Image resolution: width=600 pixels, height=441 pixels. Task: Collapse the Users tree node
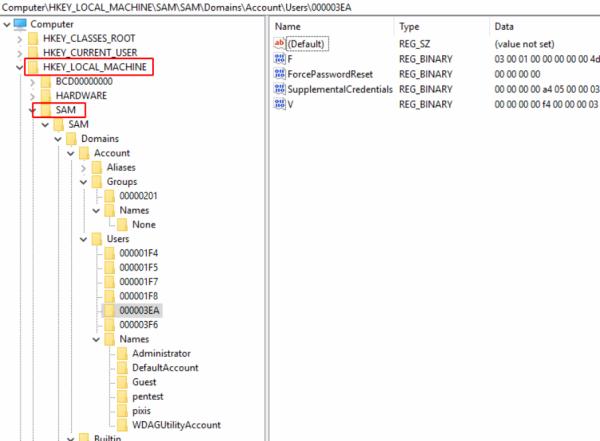click(x=83, y=239)
